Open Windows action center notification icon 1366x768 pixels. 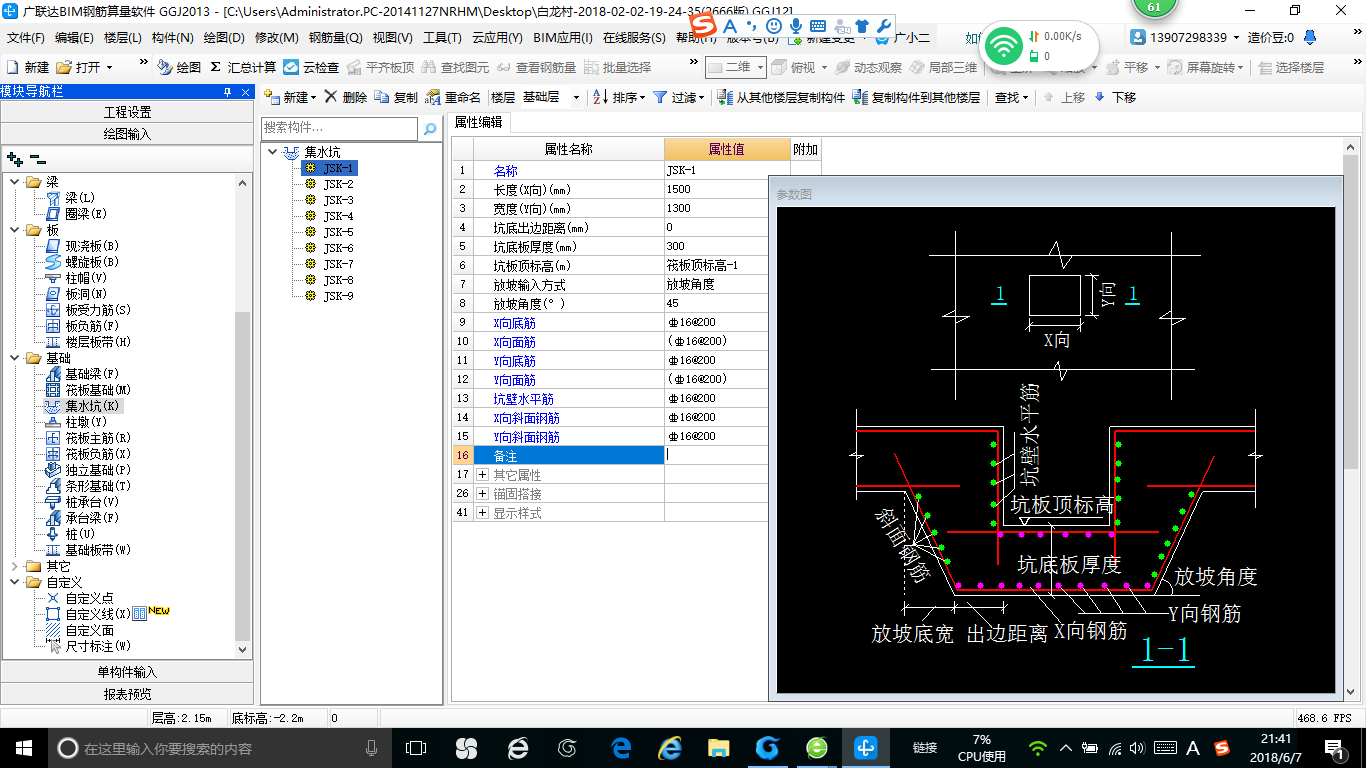(1335, 747)
